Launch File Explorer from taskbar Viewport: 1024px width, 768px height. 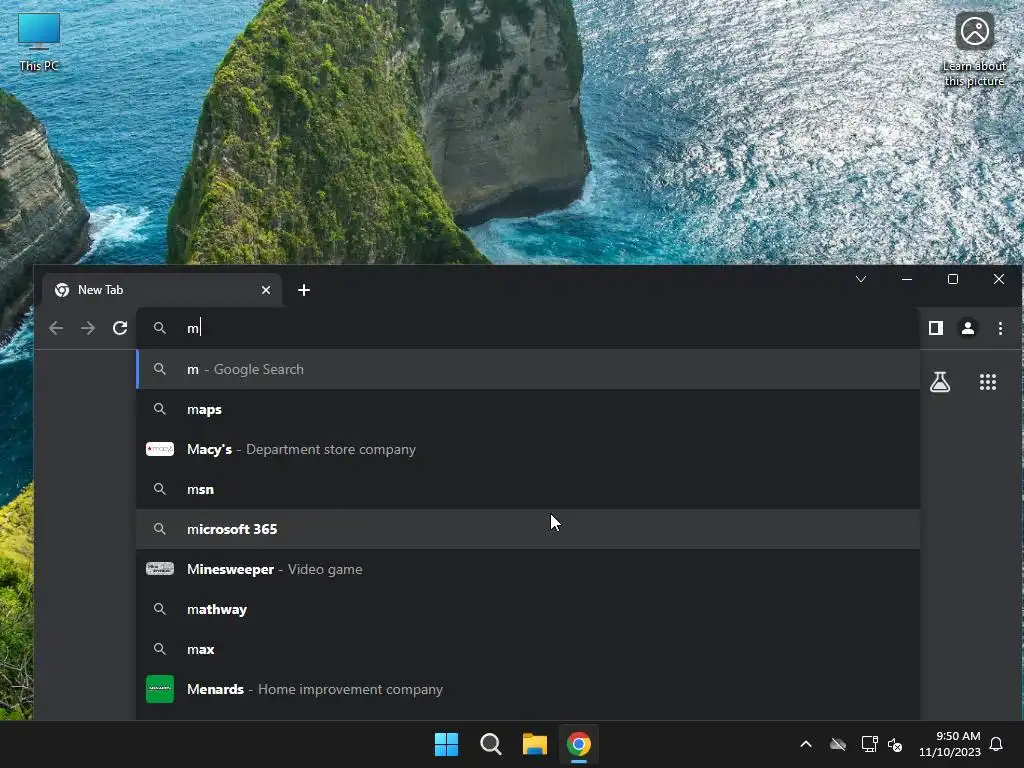pos(535,744)
